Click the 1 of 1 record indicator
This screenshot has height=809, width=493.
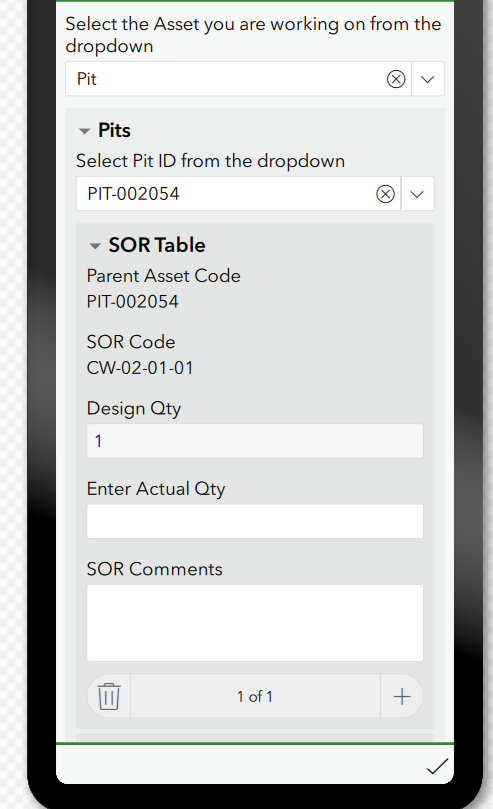[x=255, y=697]
